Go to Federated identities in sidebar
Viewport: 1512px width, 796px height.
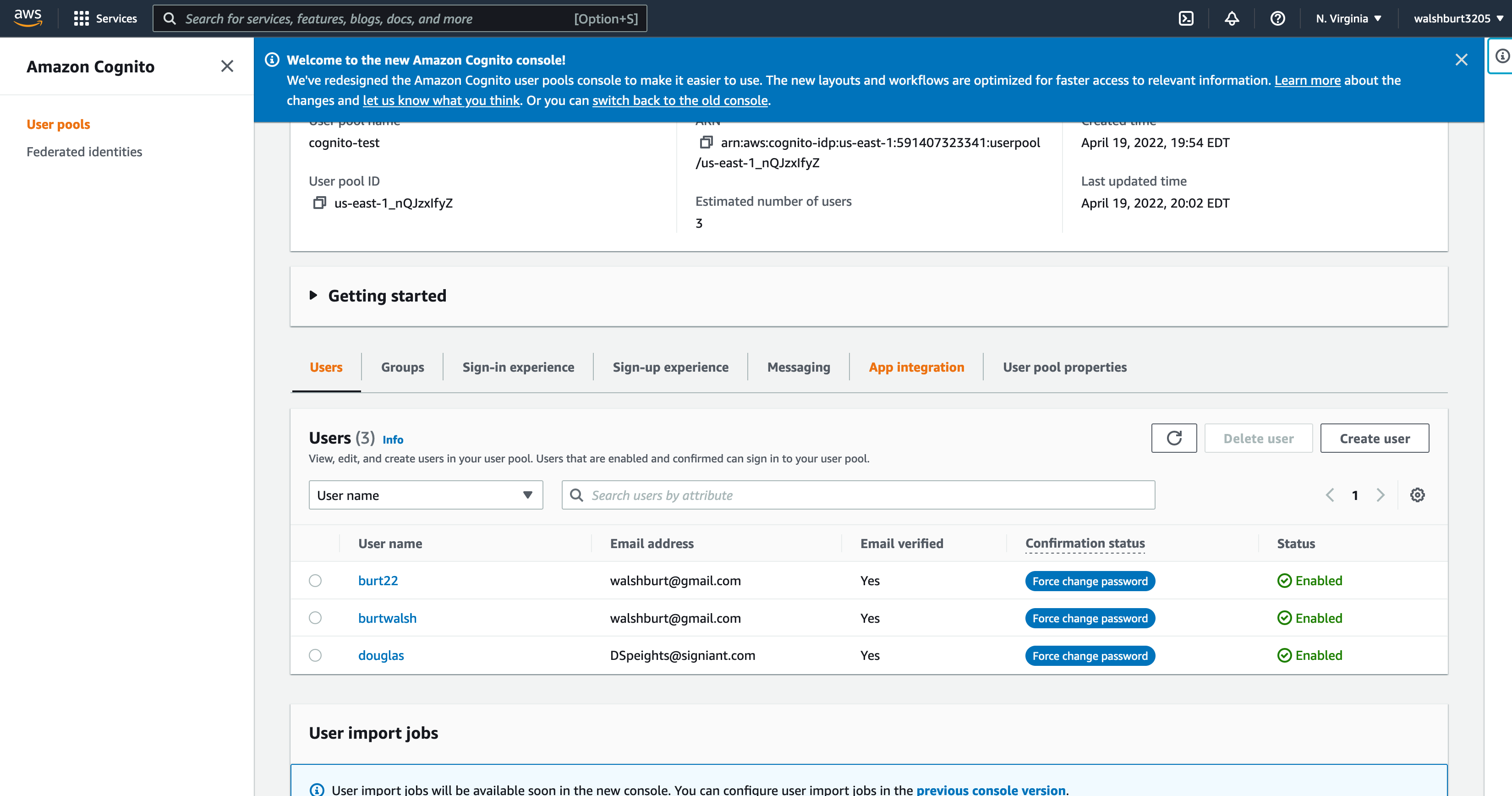click(84, 152)
